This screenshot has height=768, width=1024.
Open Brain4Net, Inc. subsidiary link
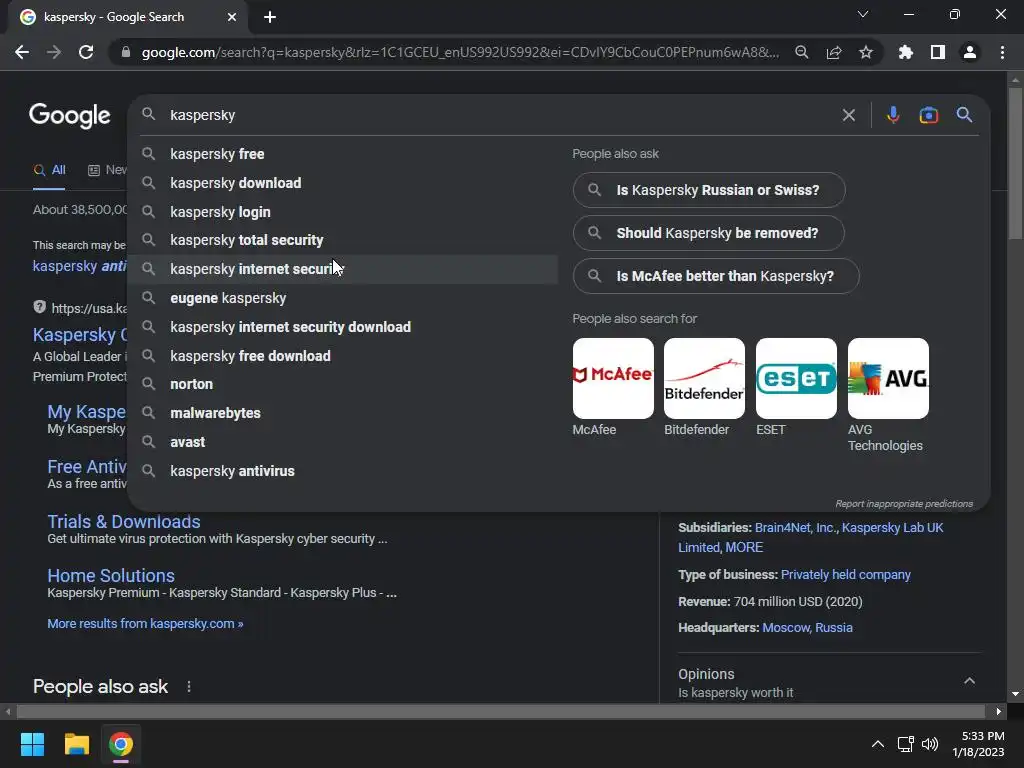pyautogui.click(x=796, y=528)
